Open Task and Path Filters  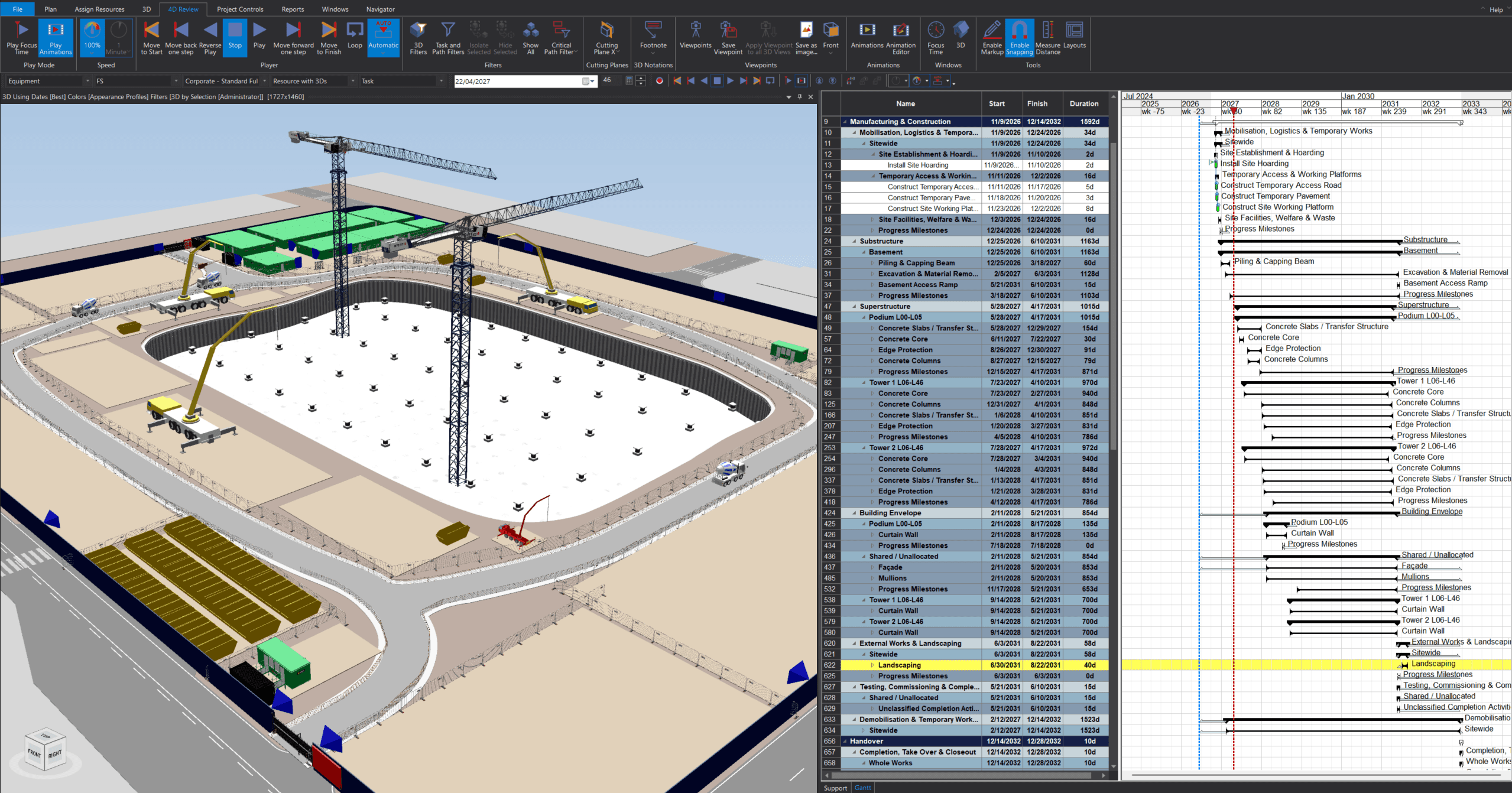pyautogui.click(x=448, y=38)
